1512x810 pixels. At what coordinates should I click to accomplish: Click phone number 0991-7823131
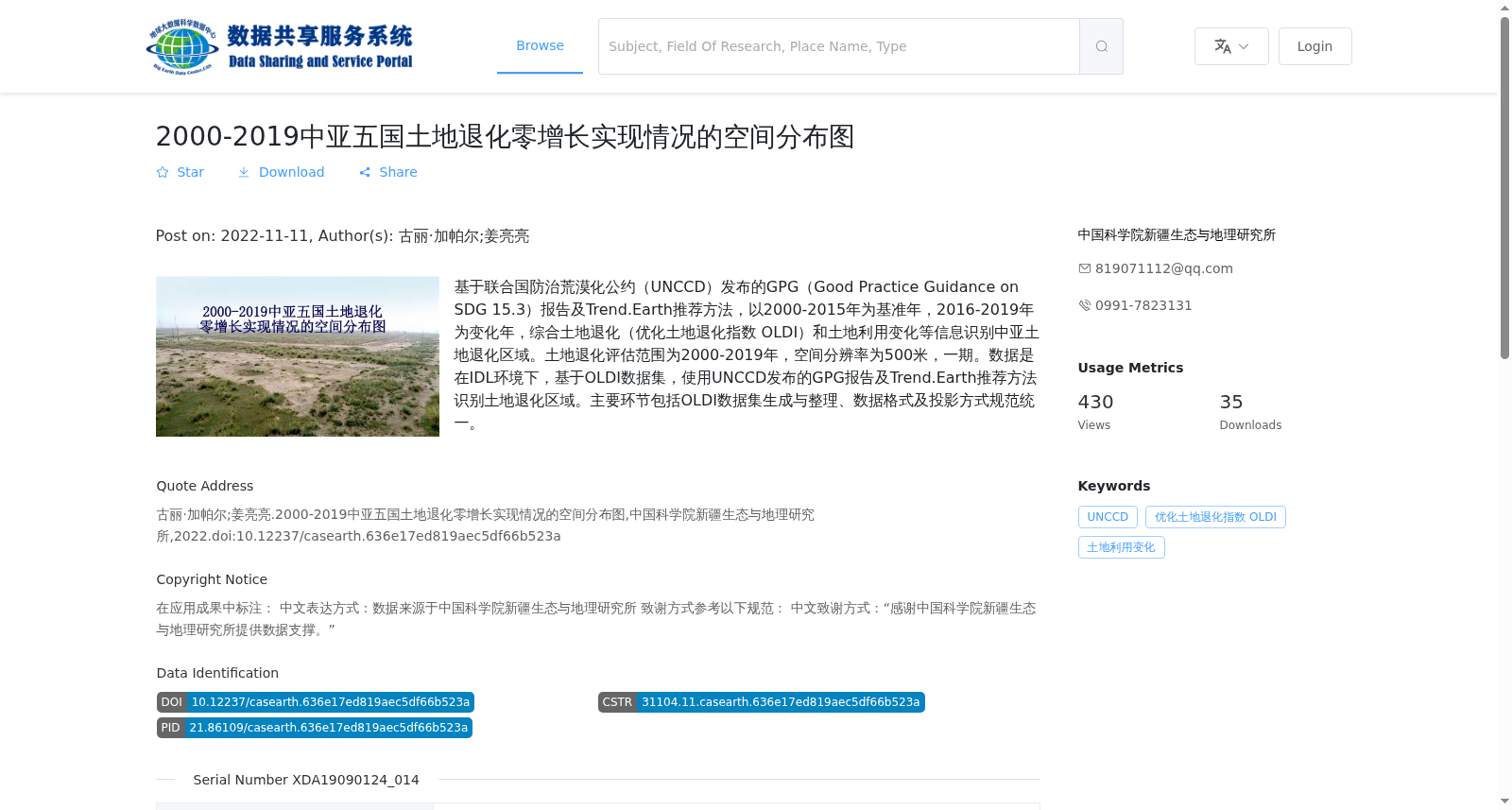pyautogui.click(x=1143, y=305)
